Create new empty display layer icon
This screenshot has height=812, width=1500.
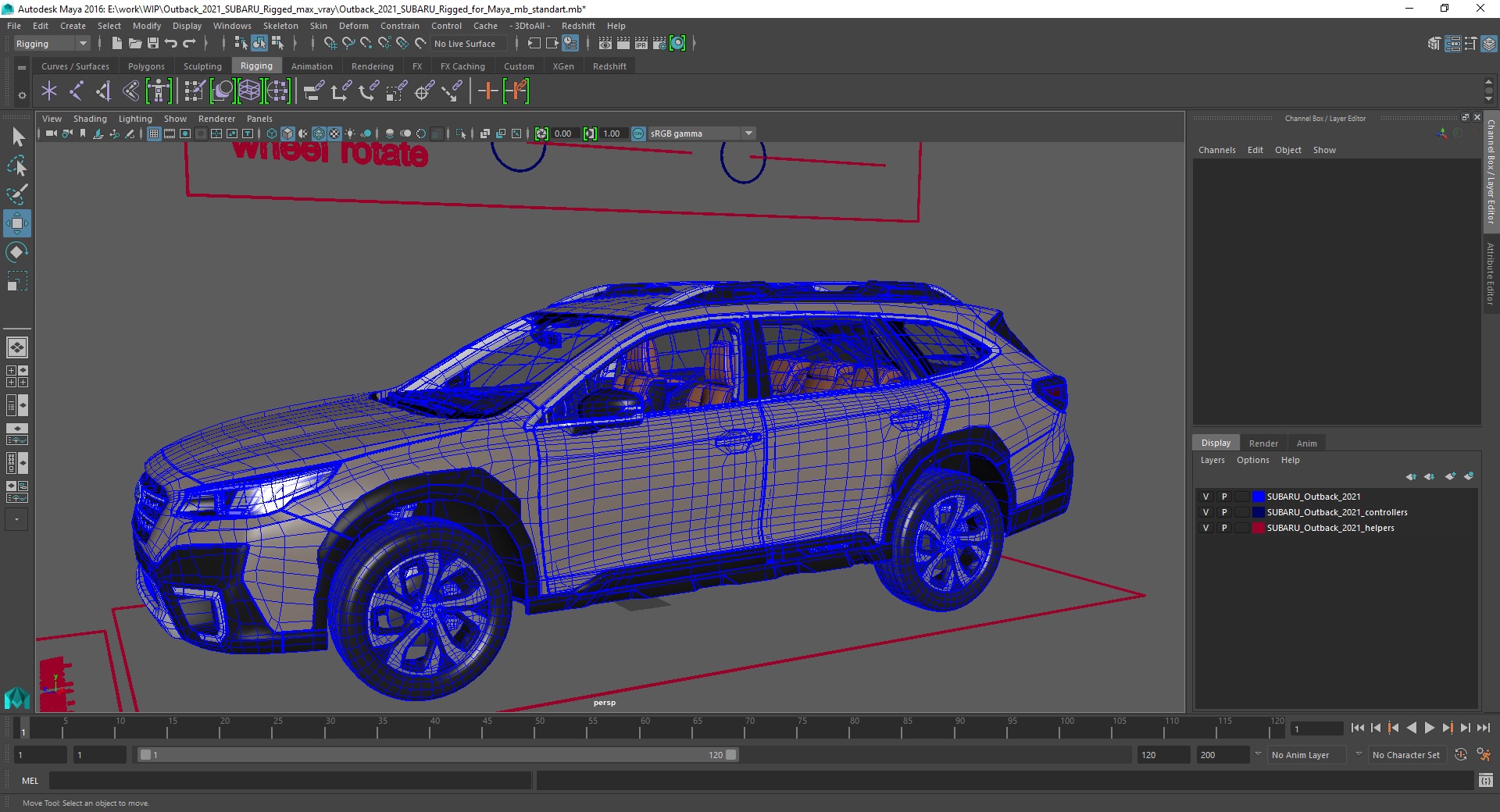pyautogui.click(x=1451, y=476)
